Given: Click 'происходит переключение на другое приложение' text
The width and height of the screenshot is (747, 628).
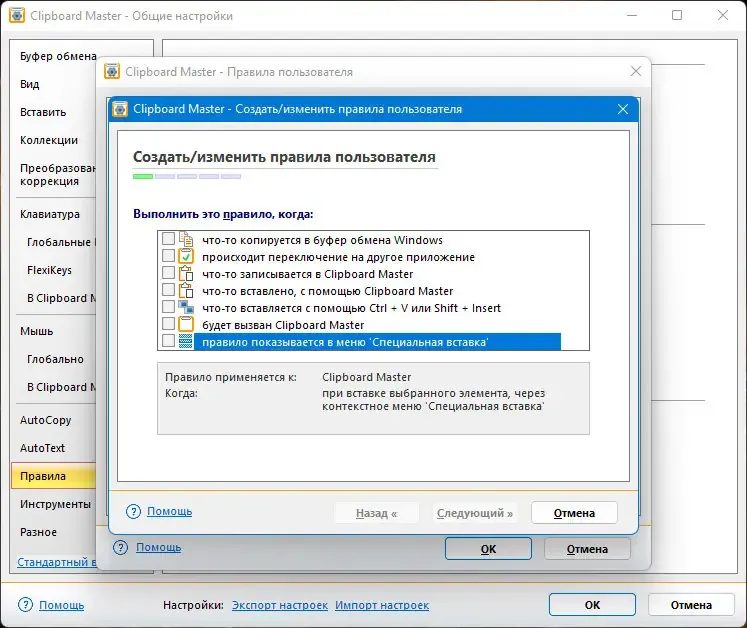Looking at the screenshot, I should pyautogui.click(x=338, y=257).
